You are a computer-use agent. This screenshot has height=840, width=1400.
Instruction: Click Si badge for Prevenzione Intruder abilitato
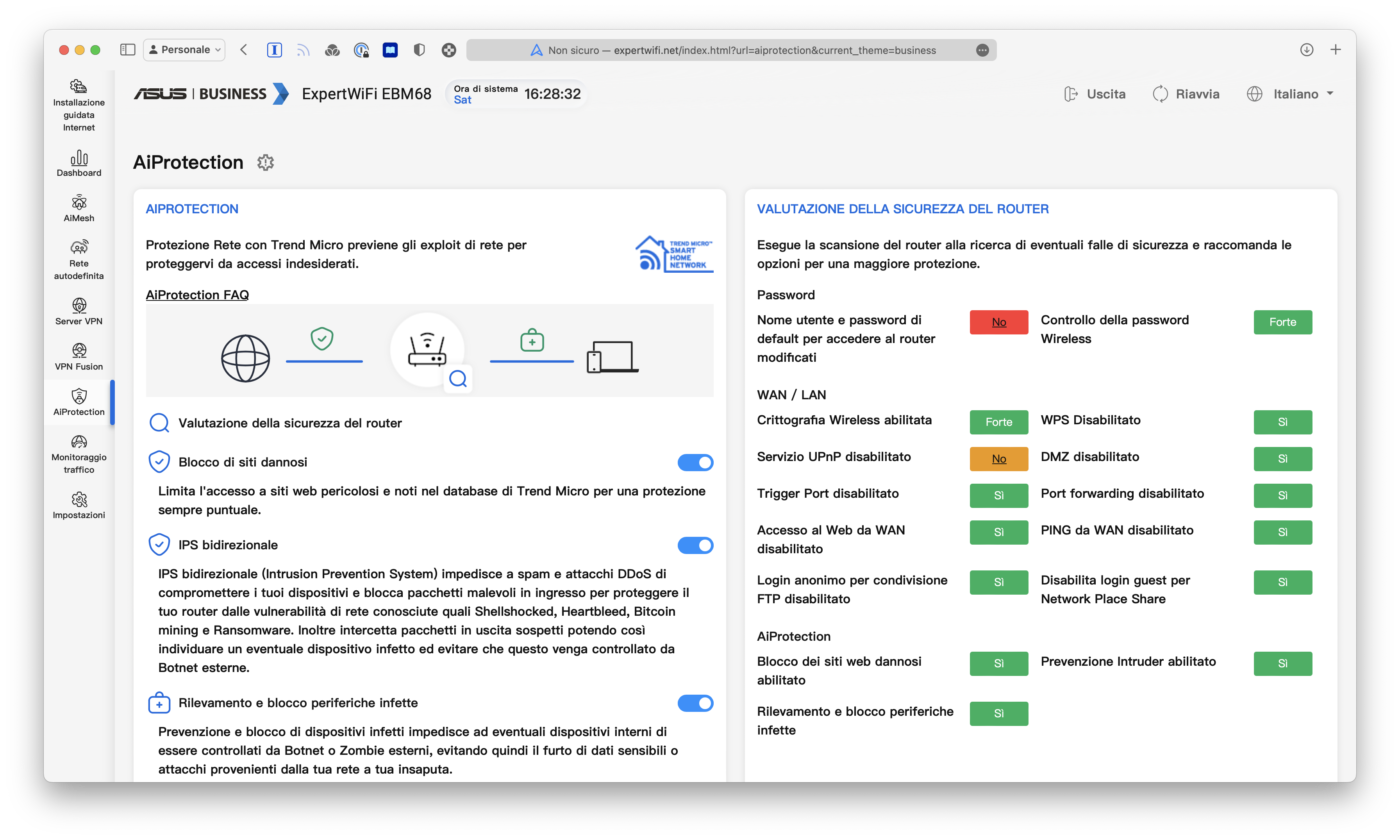[1283, 663]
